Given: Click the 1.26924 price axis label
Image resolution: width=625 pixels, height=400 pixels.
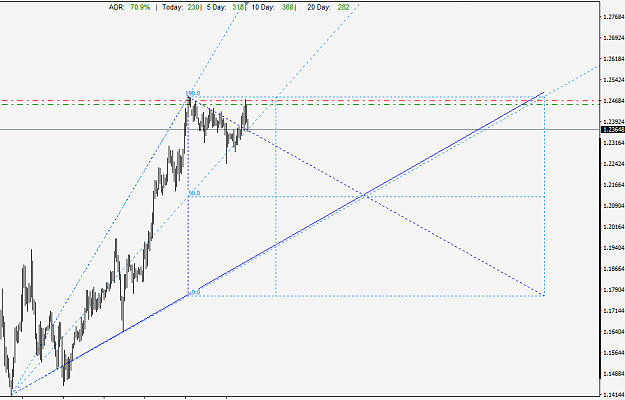Looking at the screenshot, I should pyautogui.click(x=613, y=38).
